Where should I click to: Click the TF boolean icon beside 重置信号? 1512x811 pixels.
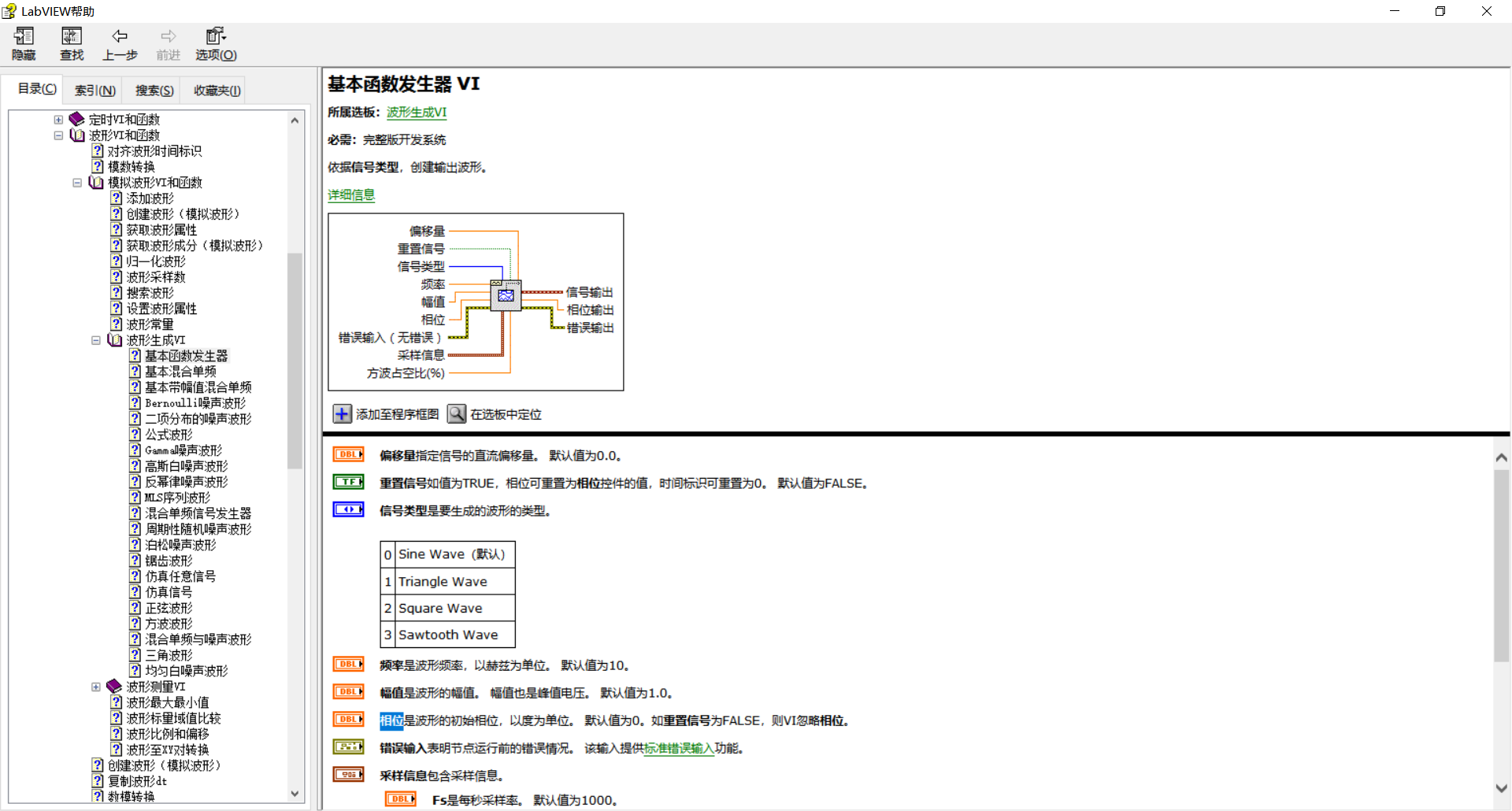click(348, 482)
